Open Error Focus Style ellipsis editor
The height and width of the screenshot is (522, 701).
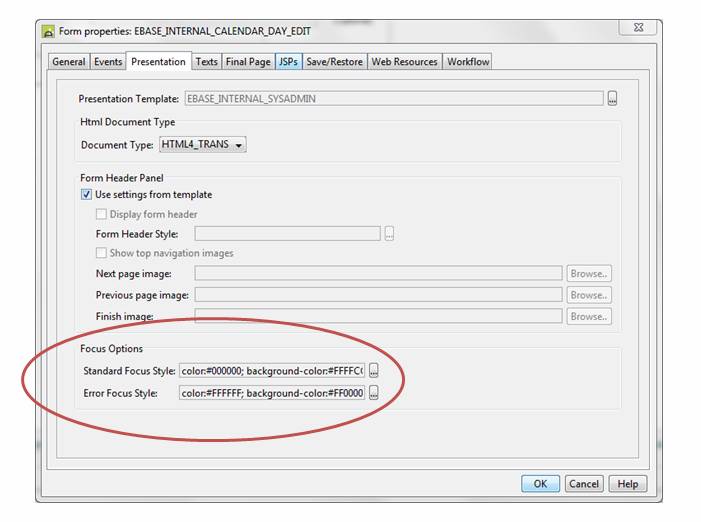[x=373, y=393]
